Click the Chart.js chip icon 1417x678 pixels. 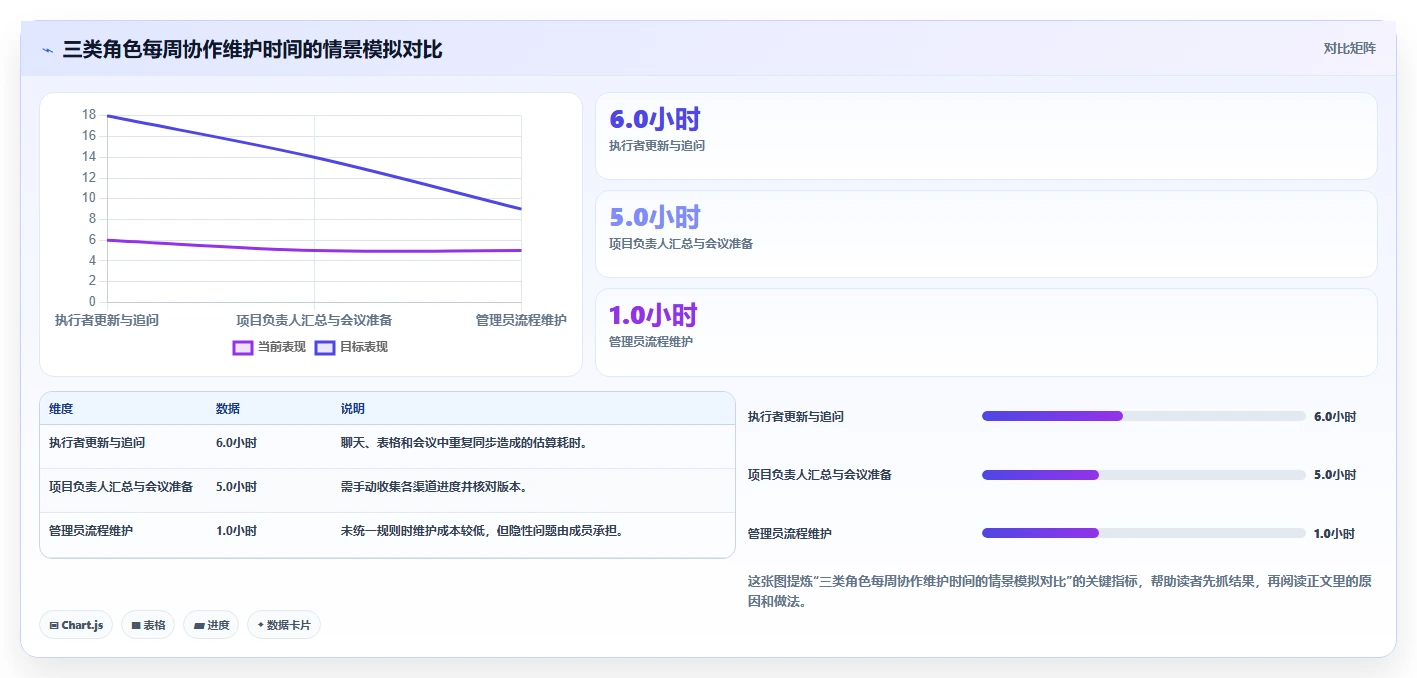point(53,625)
